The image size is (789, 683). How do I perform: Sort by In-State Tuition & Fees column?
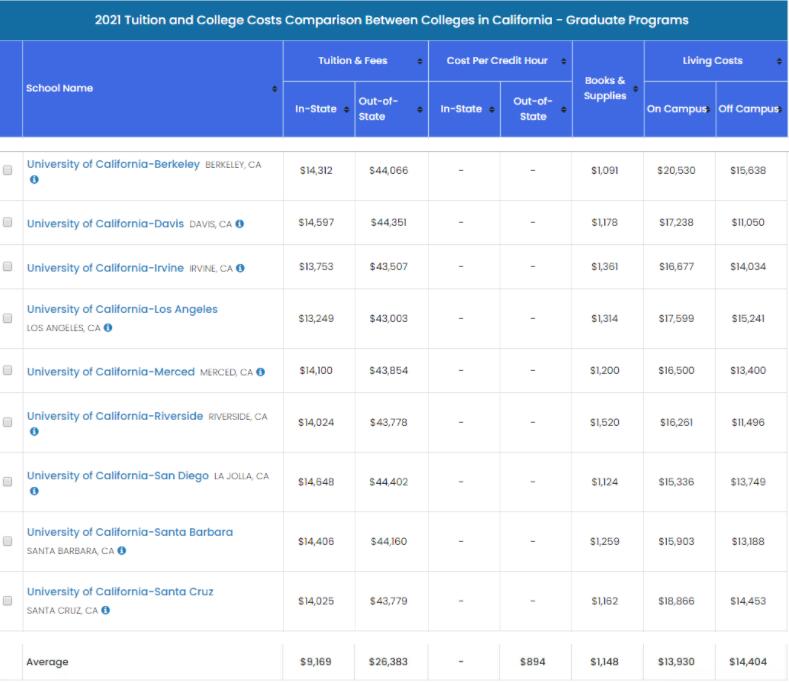tap(346, 109)
